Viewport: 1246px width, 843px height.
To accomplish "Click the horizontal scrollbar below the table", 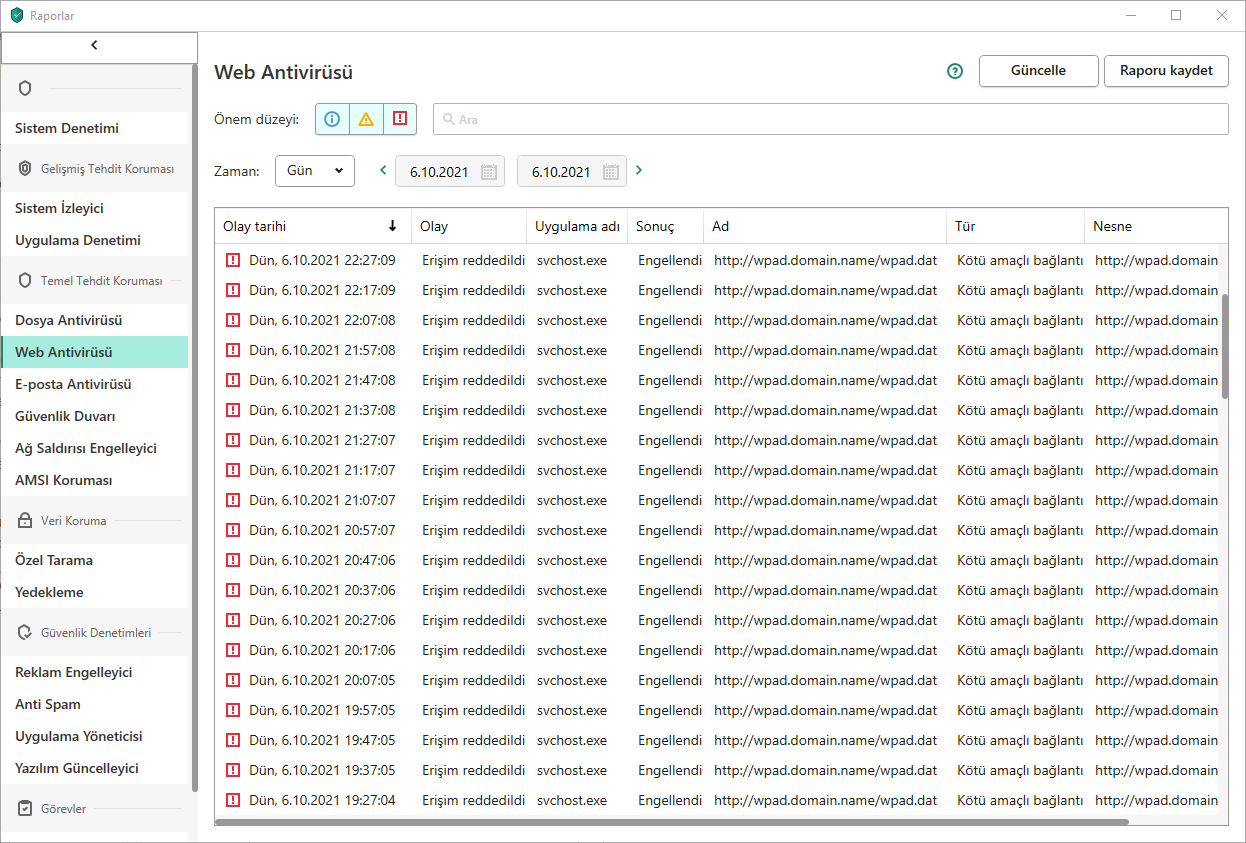I will [670, 822].
